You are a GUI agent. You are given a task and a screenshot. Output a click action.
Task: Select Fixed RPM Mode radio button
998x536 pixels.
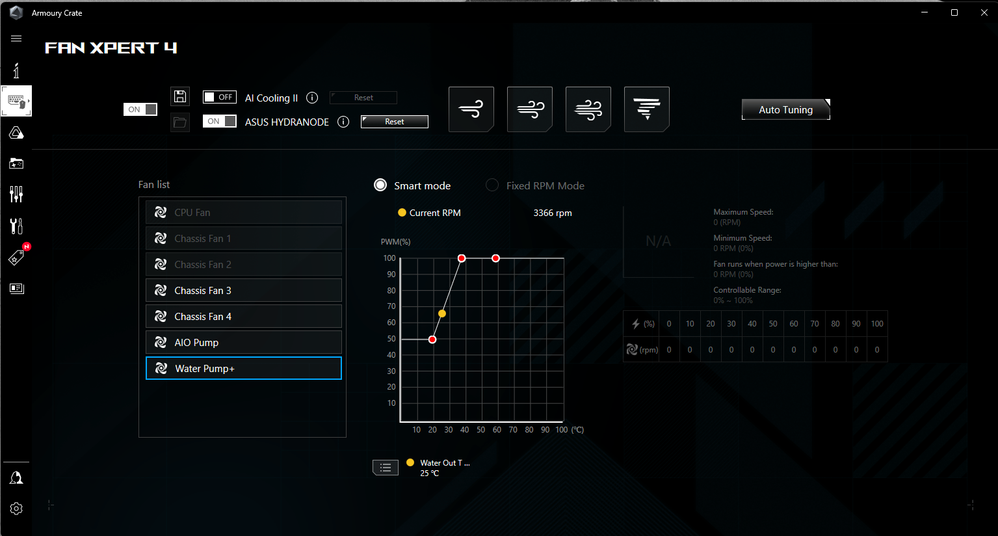492,185
